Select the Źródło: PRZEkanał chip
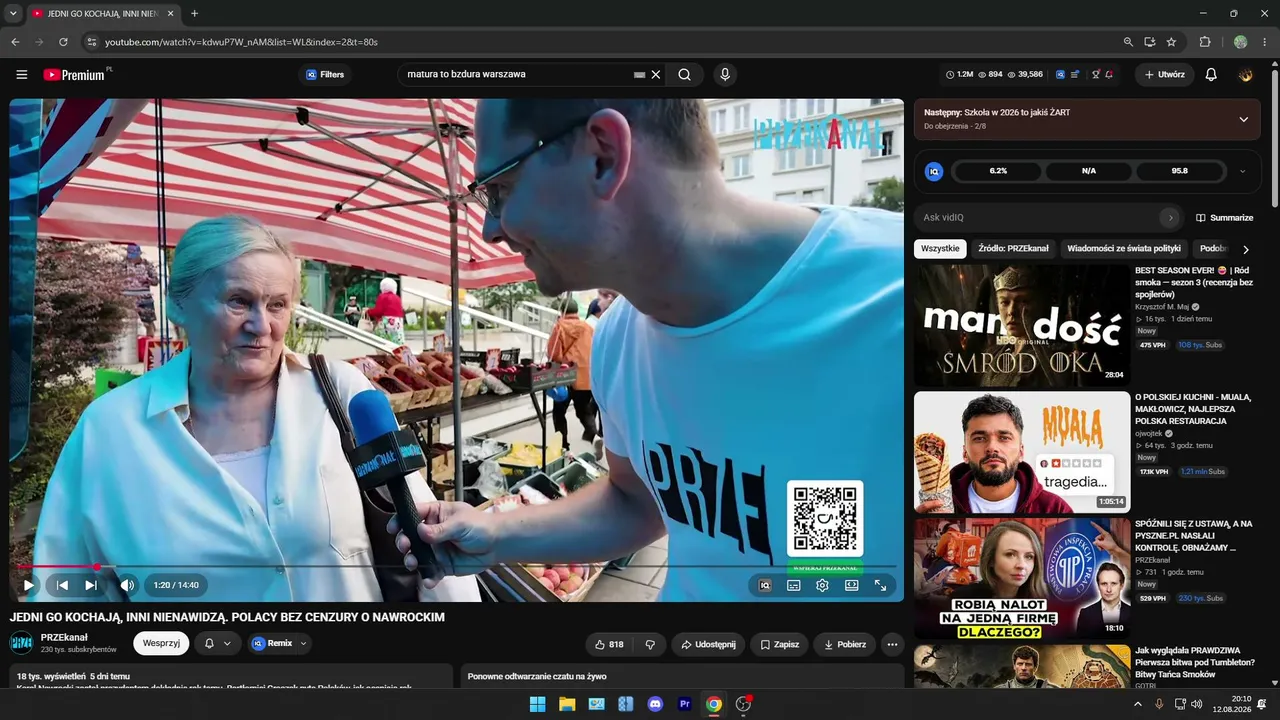The height and width of the screenshot is (720, 1280). 1014,249
